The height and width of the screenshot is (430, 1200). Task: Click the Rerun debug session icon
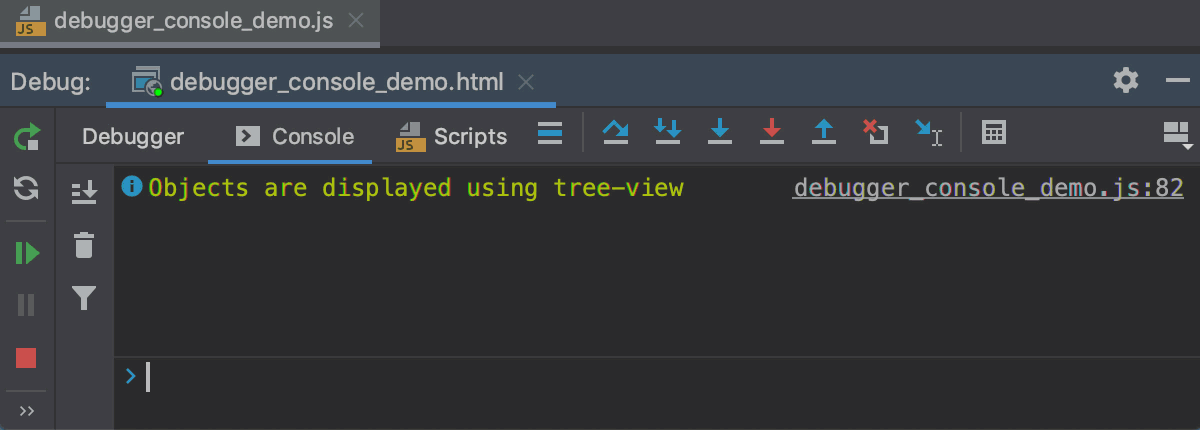coord(27,137)
